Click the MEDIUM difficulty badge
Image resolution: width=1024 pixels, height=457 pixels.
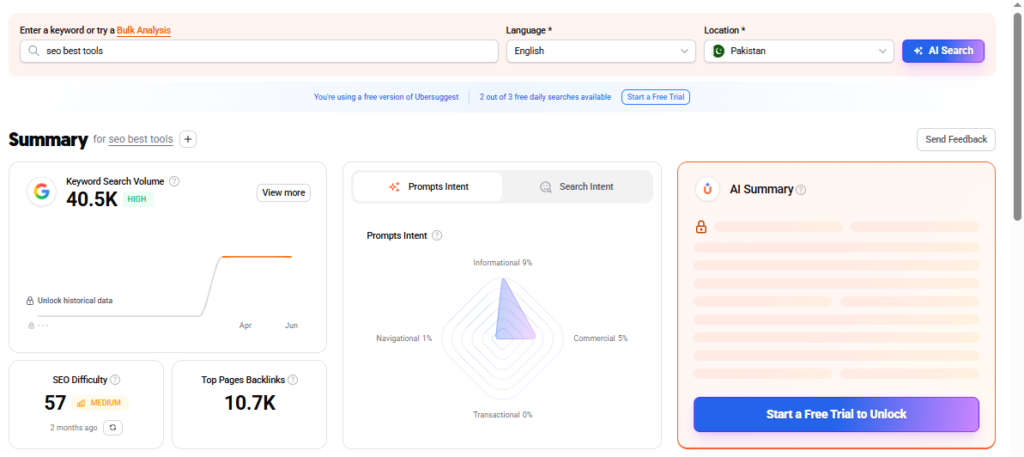click(x=100, y=403)
